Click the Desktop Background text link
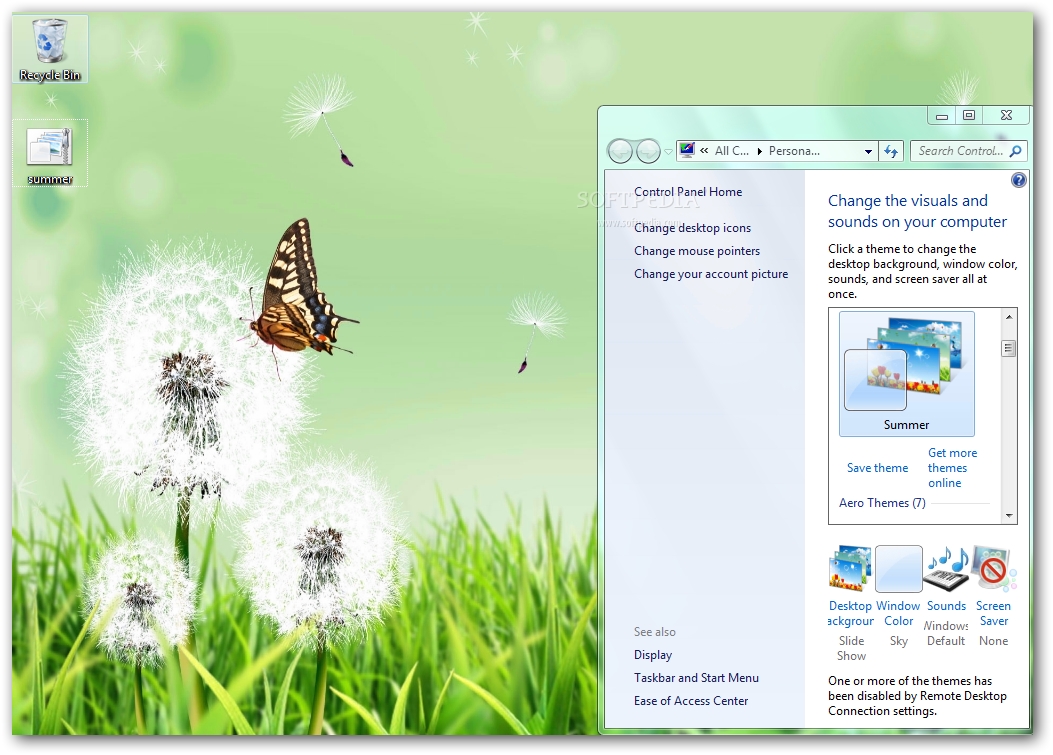The width and height of the screenshot is (1053, 755). (850, 613)
